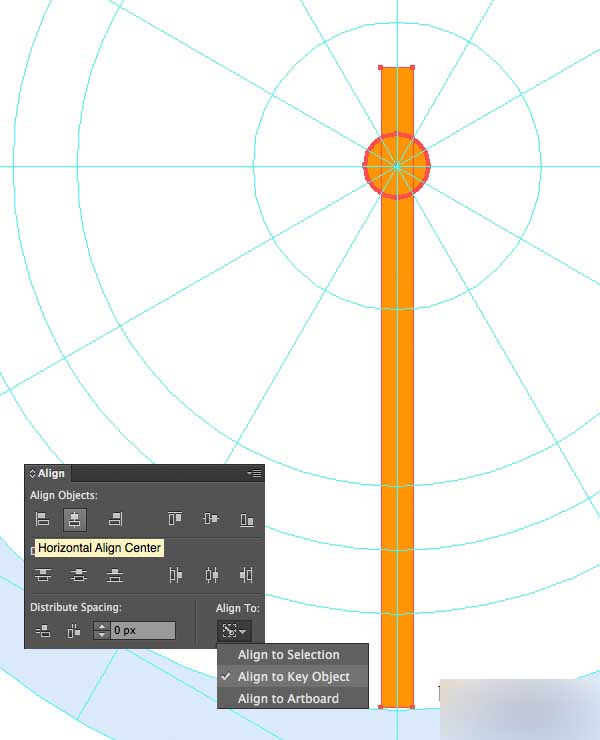The image size is (600, 740).
Task: Open the Align To dropdown button
Action: click(234, 631)
